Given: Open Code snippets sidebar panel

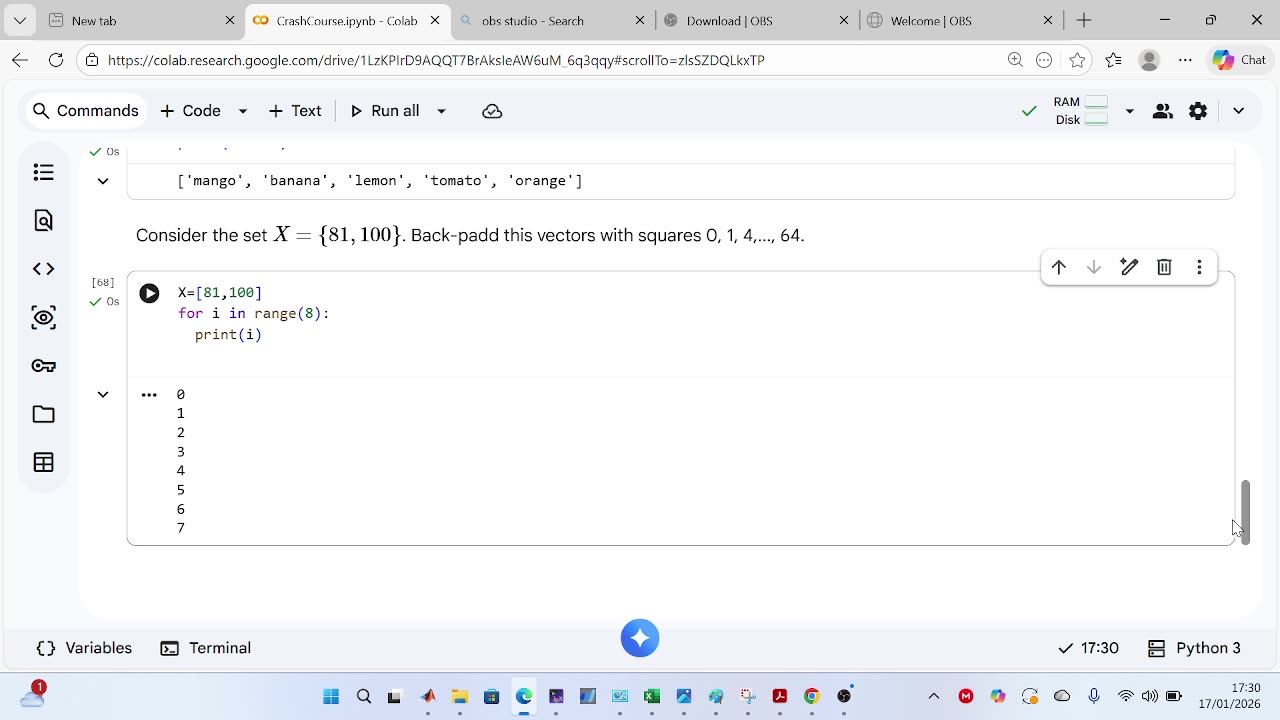Looking at the screenshot, I should pyautogui.click(x=43, y=269).
